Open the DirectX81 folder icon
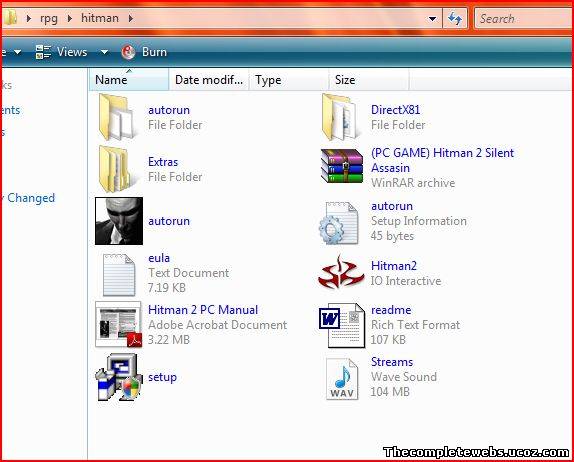 (339, 117)
